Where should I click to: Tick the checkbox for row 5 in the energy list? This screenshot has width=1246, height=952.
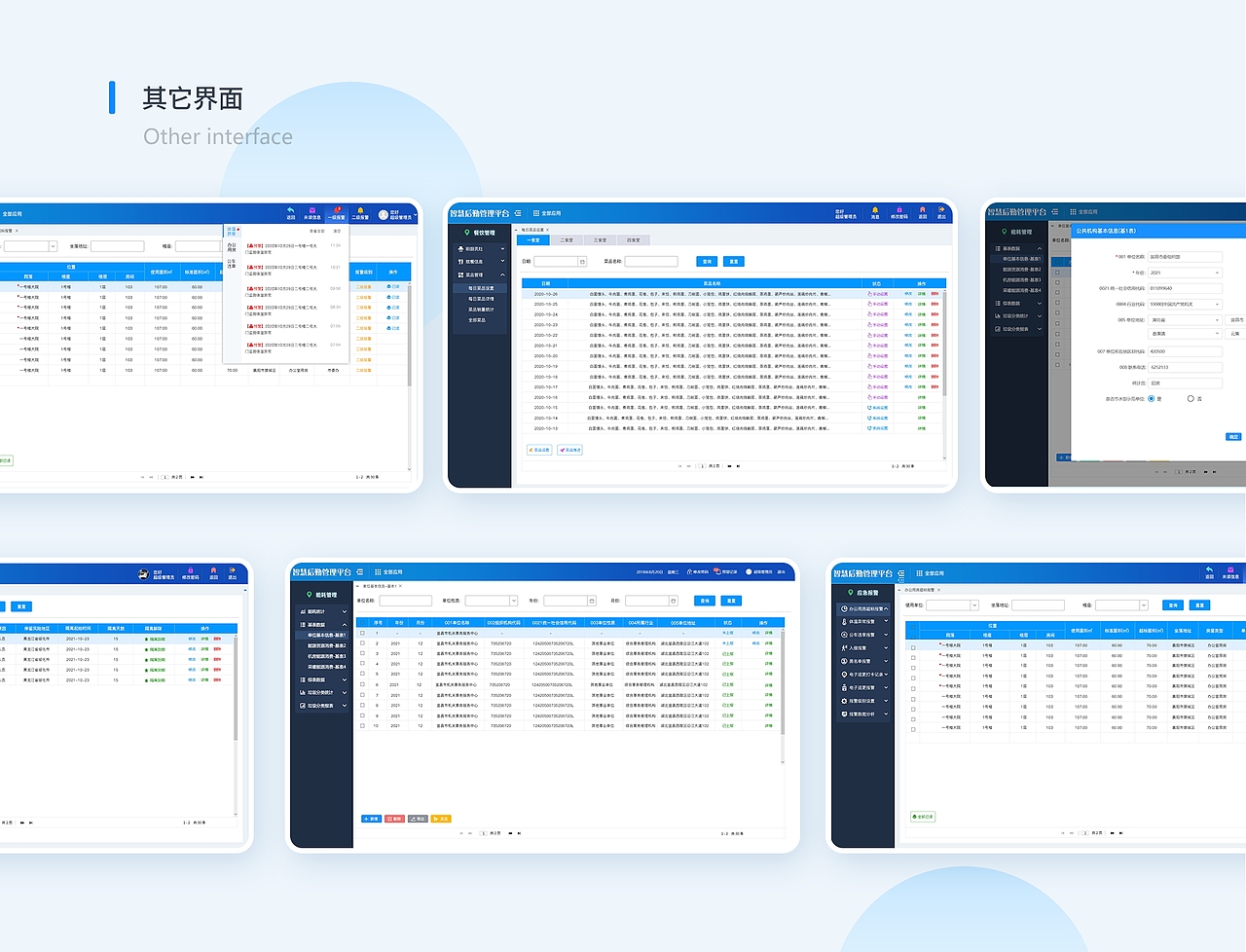(x=363, y=675)
